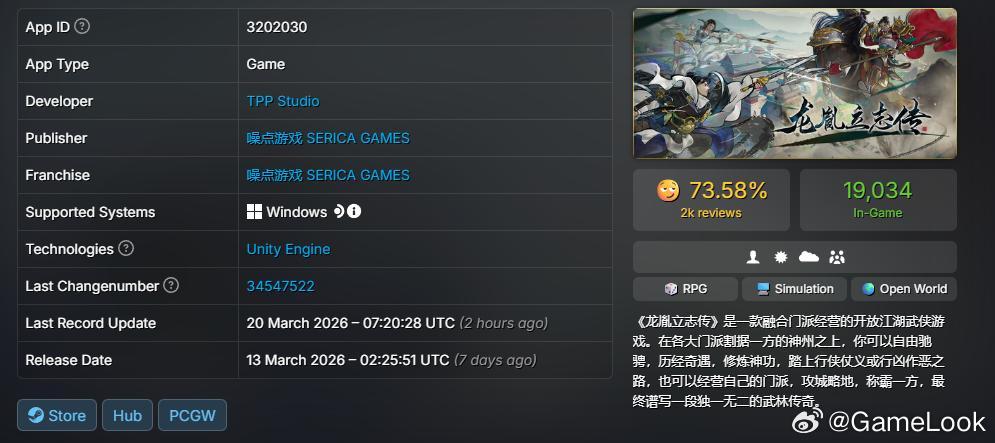
Task: Click the game header artwork image
Action: pyautogui.click(x=794, y=83)
